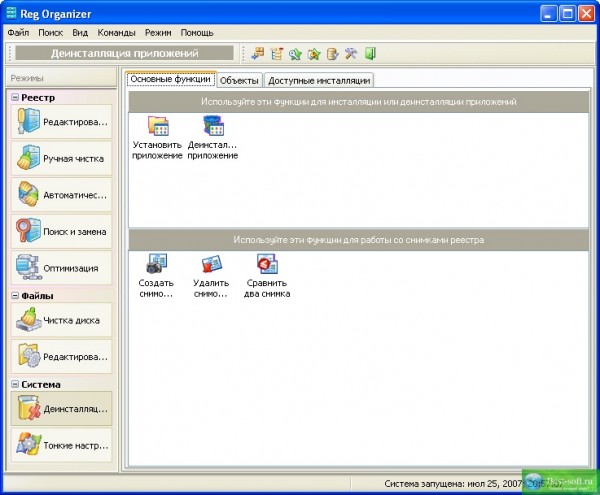Image resolution: width=600 pixels, height=495 pixels.
Task: Collapse the Система section
Action: [x=15, y=384]
